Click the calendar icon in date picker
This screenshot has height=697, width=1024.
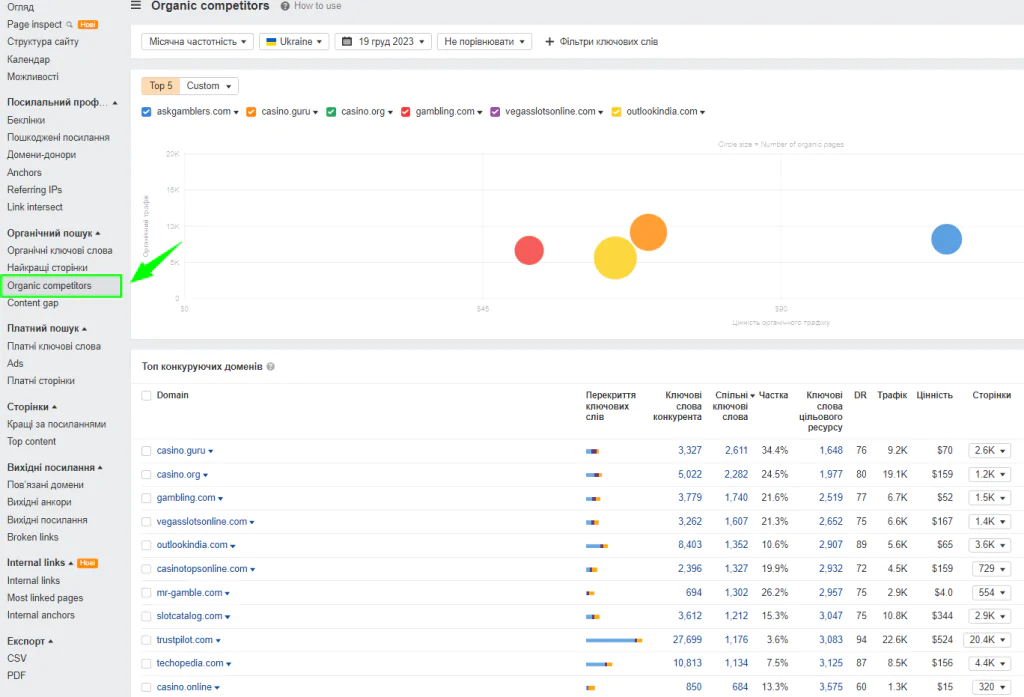[x=347, y=41]
